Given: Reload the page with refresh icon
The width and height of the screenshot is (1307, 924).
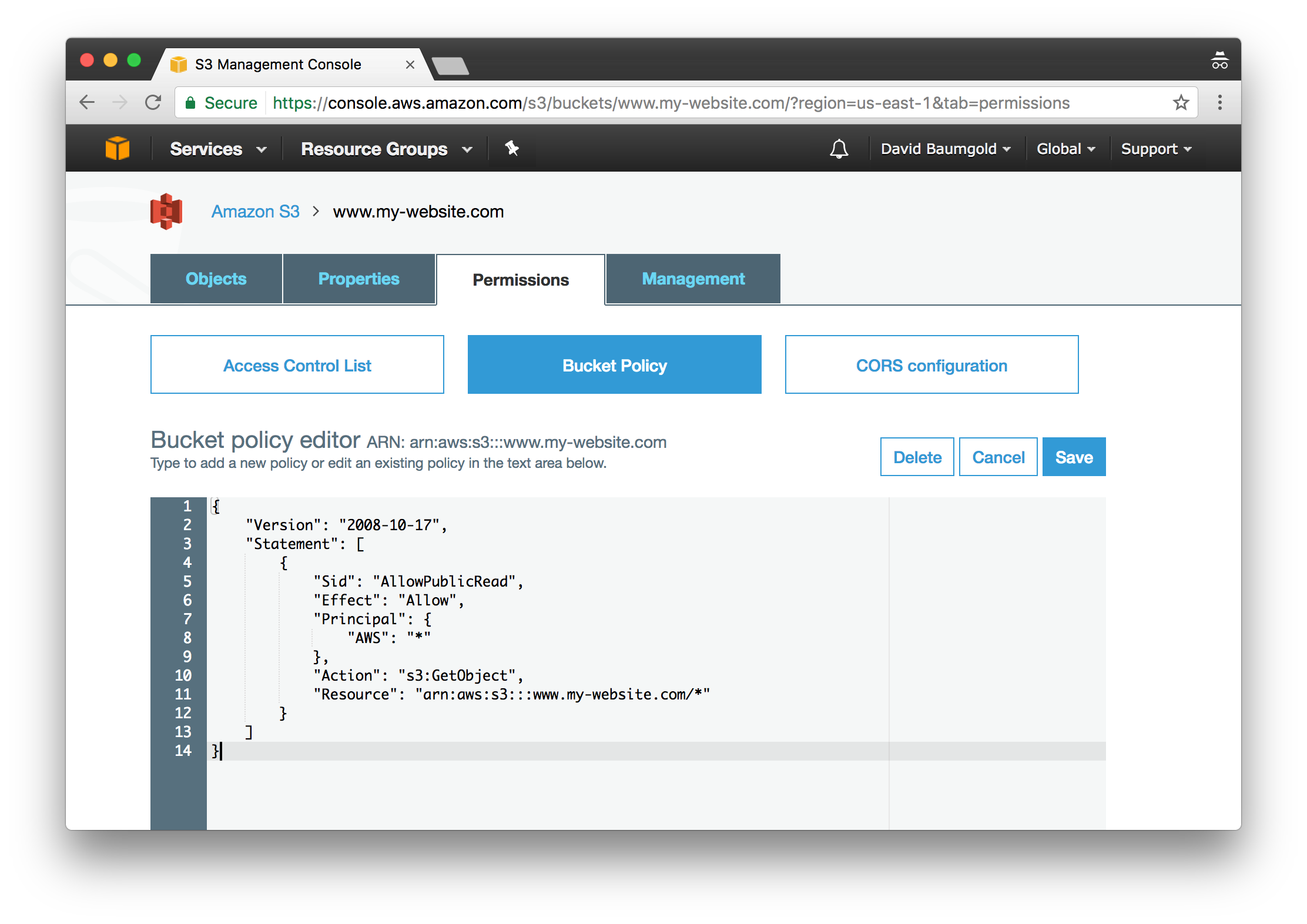Looking at the screenshot, I should coord(153,102).
